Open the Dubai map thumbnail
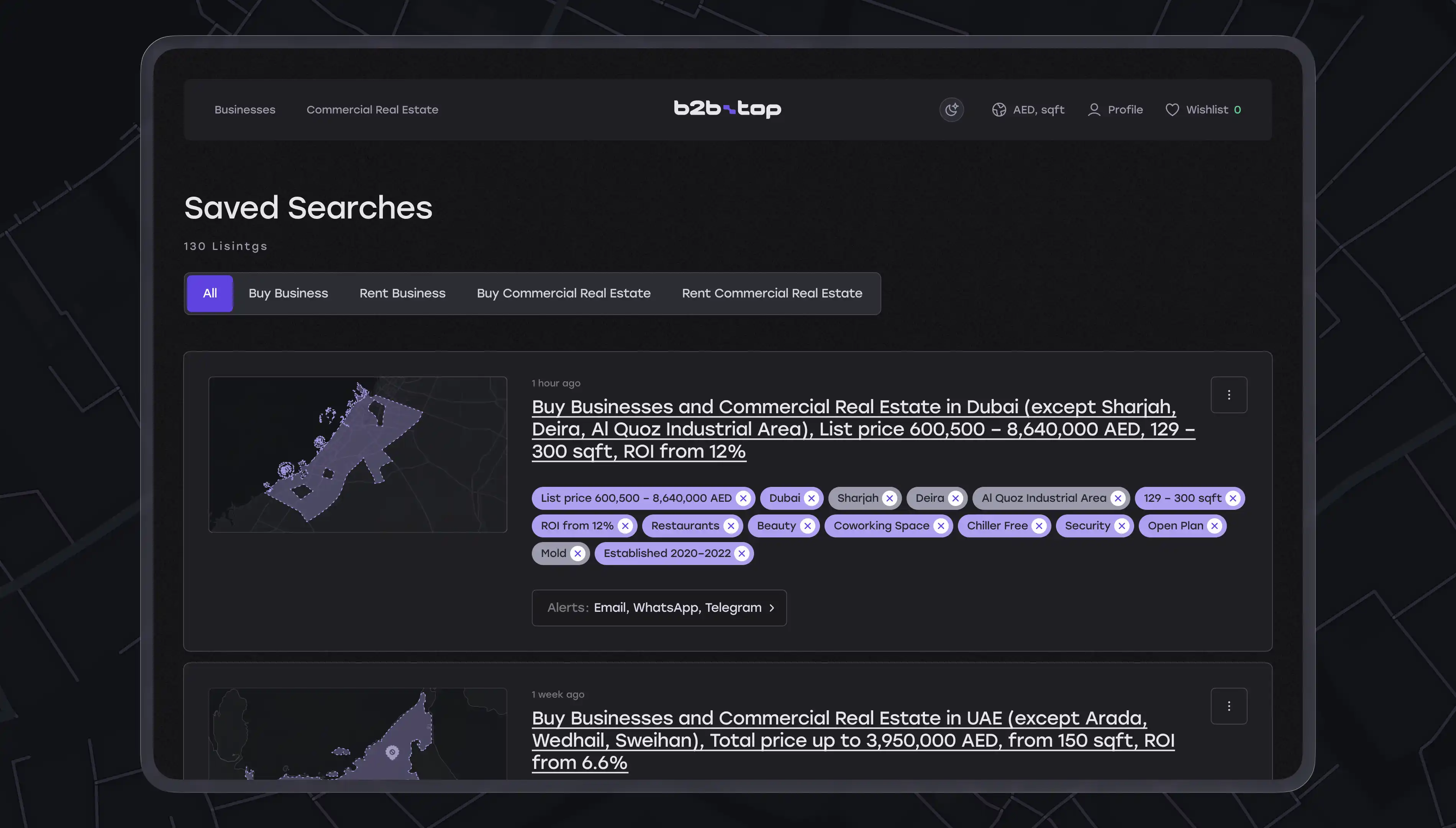 pyautogui.click(x=357, y=454)
